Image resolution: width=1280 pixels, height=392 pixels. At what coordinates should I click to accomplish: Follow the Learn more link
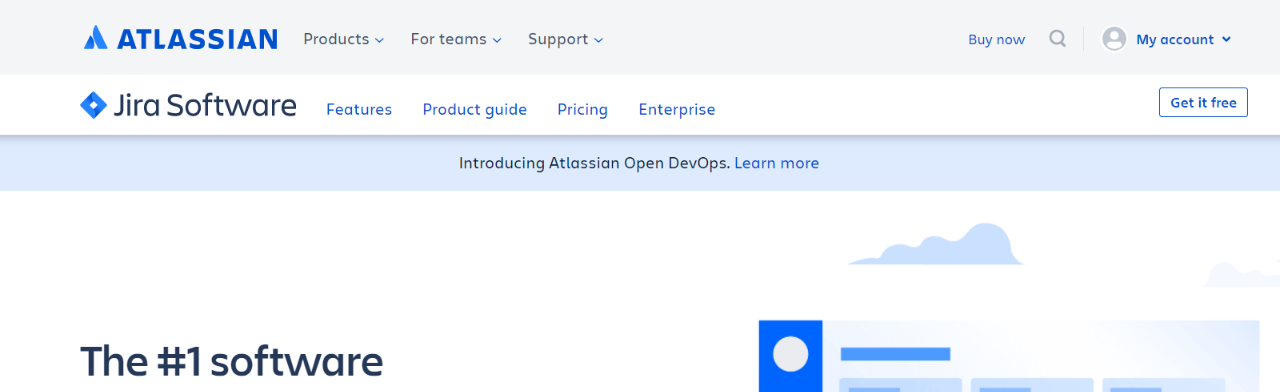point(776,163)
